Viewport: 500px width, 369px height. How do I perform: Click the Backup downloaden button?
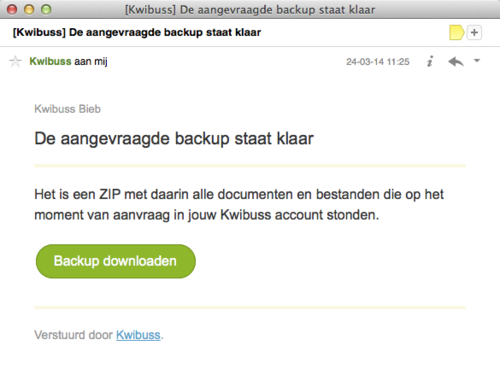click(x=116, y=261)
